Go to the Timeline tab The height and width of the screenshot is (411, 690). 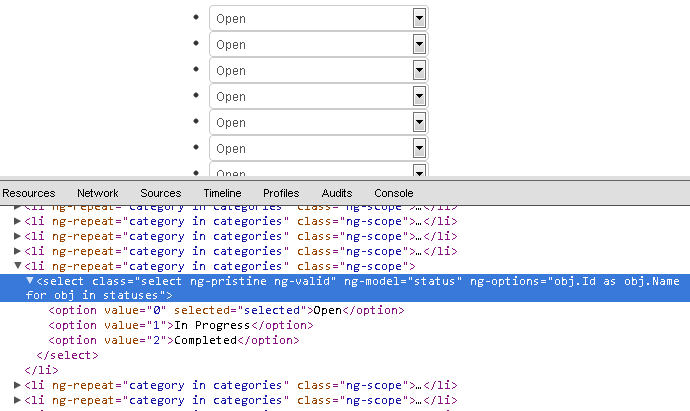point(222,193)
